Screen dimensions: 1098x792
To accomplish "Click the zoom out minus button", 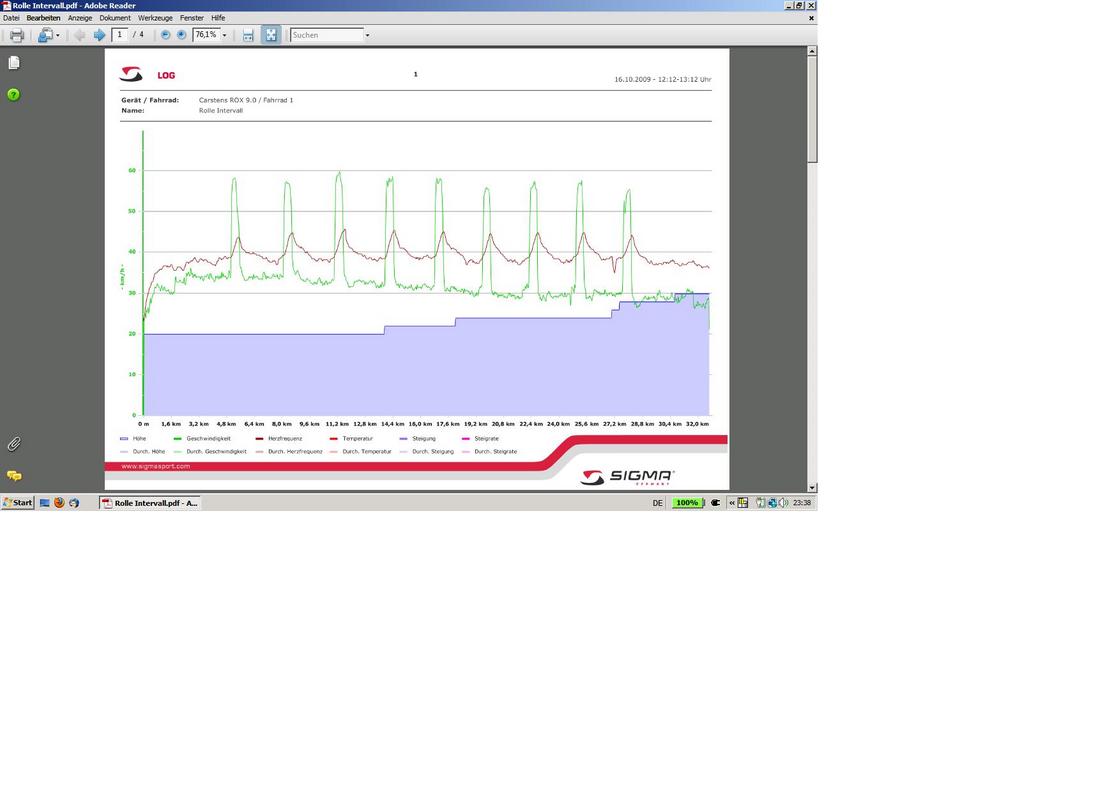I will (x=165, y=35).
